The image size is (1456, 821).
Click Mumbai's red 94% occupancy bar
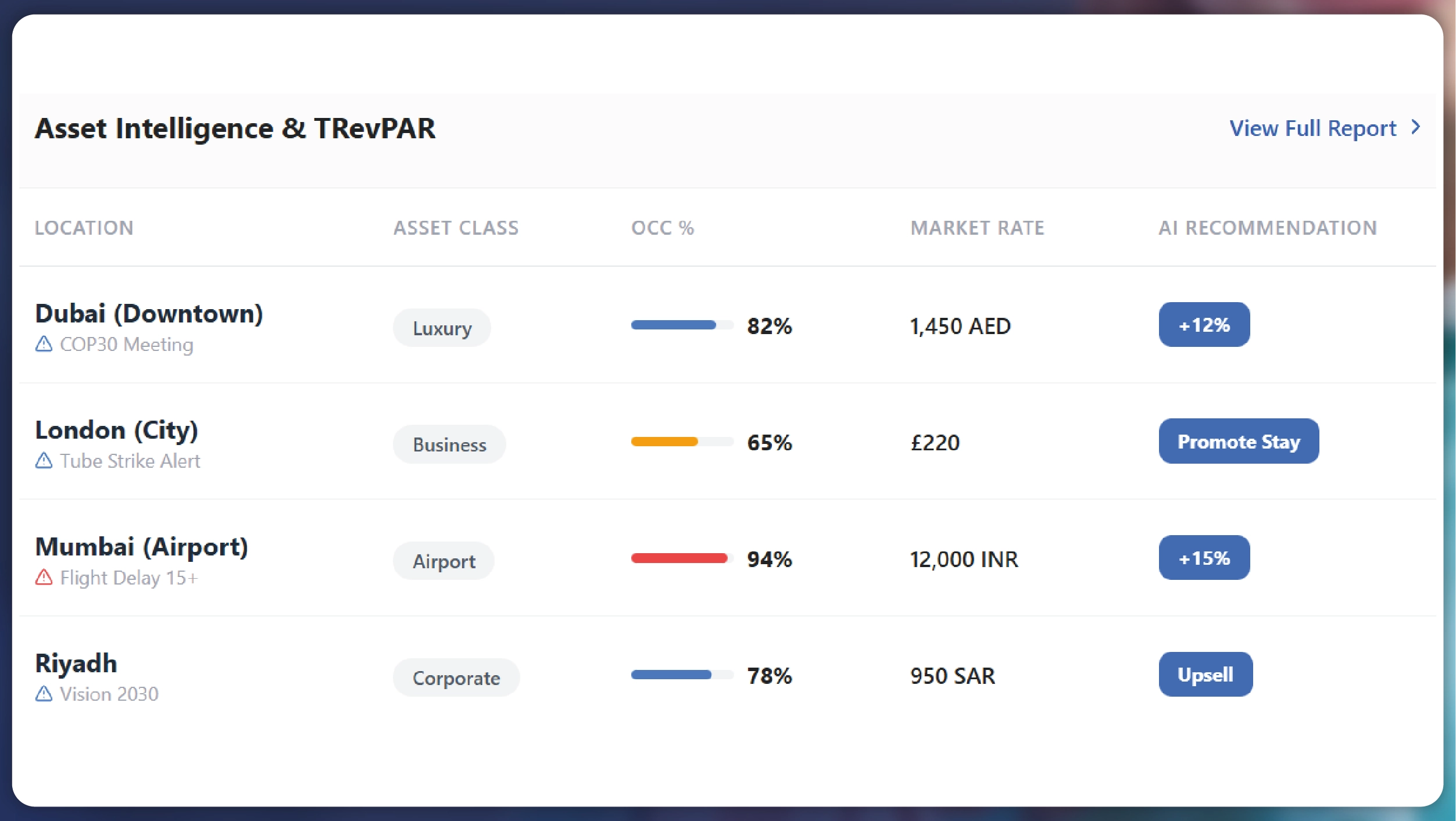coord(678,558)
